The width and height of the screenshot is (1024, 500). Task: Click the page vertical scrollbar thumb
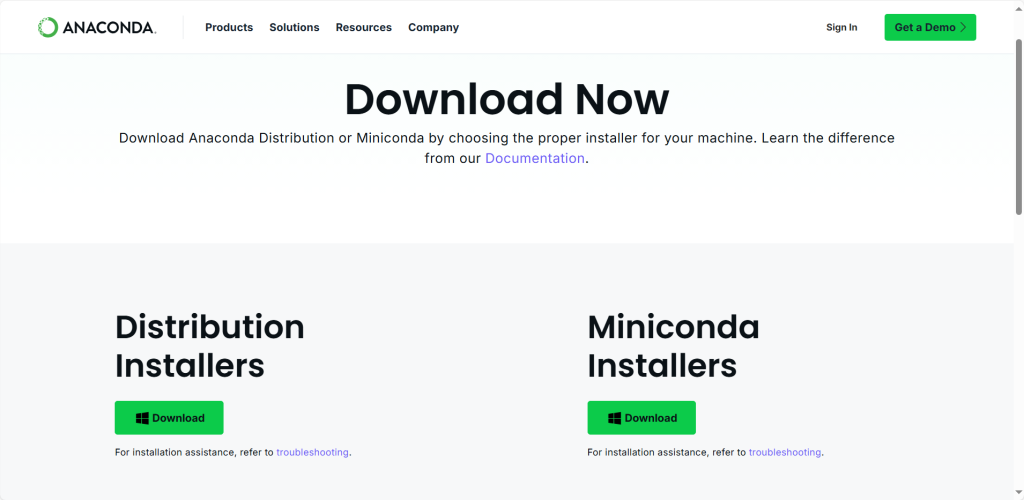coord(1018,127)
